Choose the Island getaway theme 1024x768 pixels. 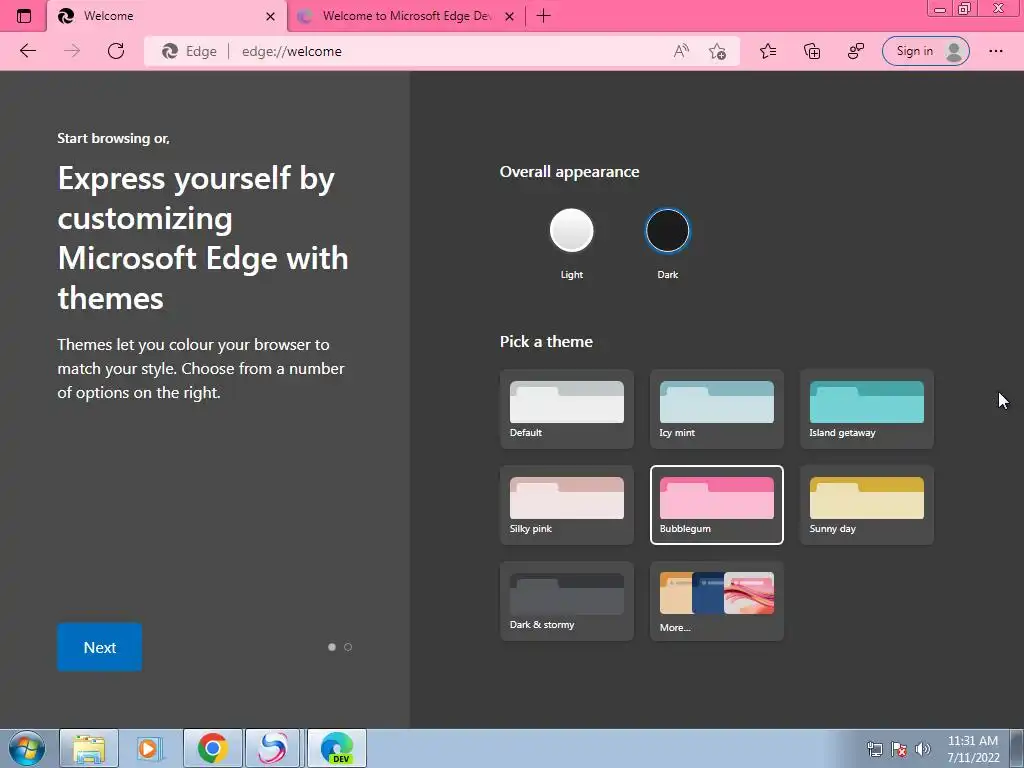coord(867,409)
